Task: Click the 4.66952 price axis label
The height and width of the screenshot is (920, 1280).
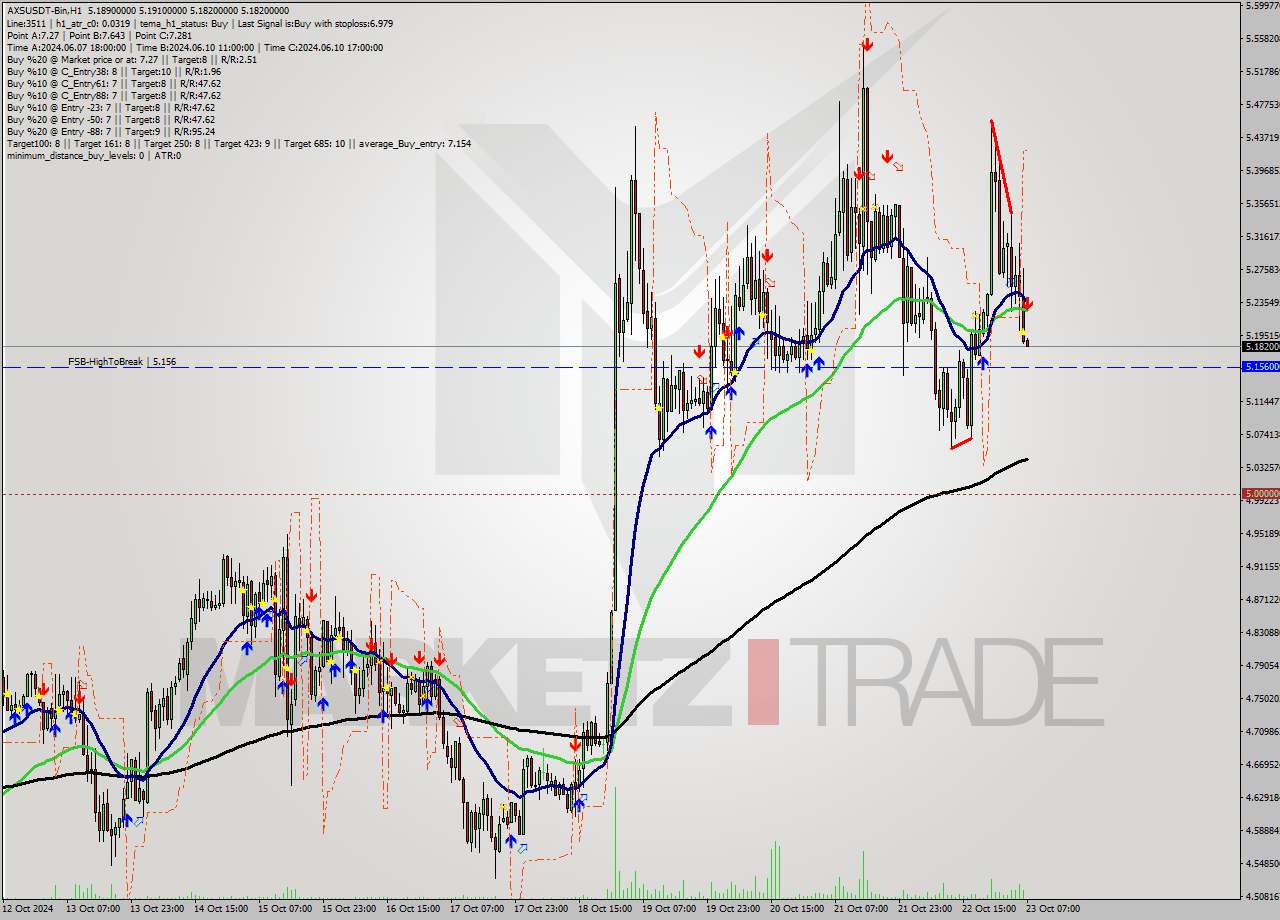Action: click(x=1262, y=764)
